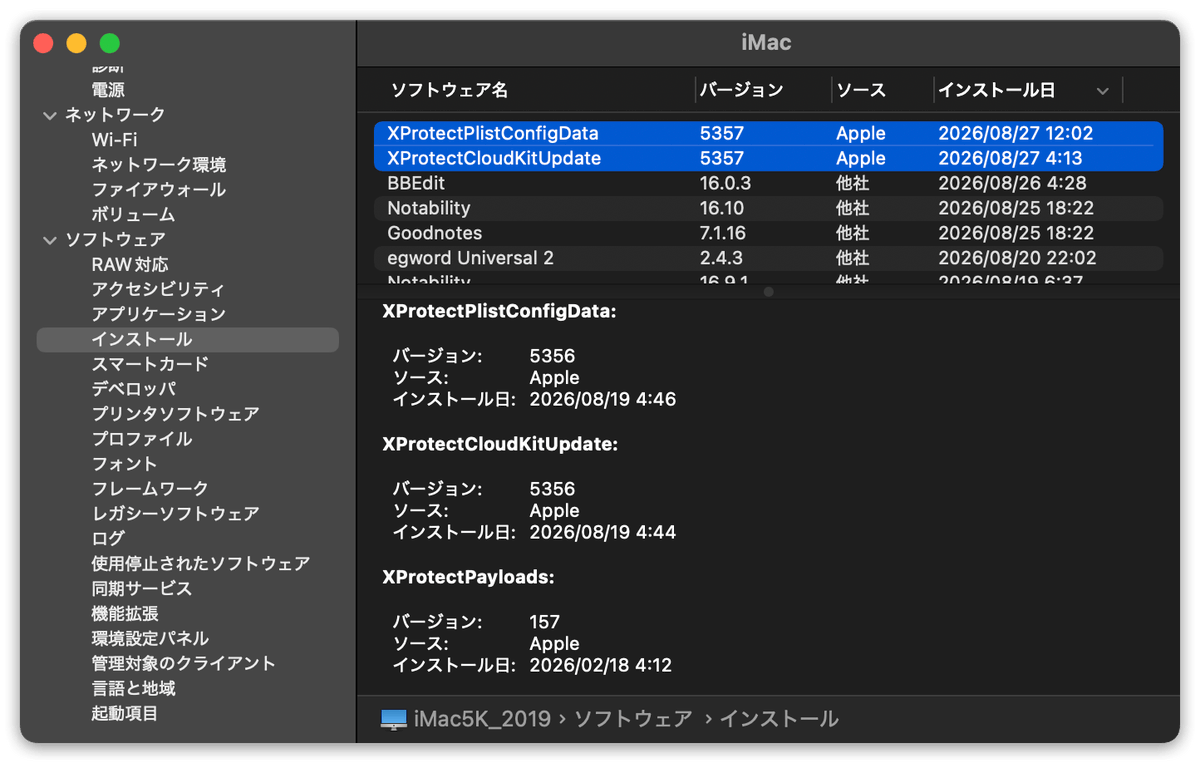Select the XProtectCloudKitUpdate row
Viewport: 1200px width, 763px height.
click(768, 158)
